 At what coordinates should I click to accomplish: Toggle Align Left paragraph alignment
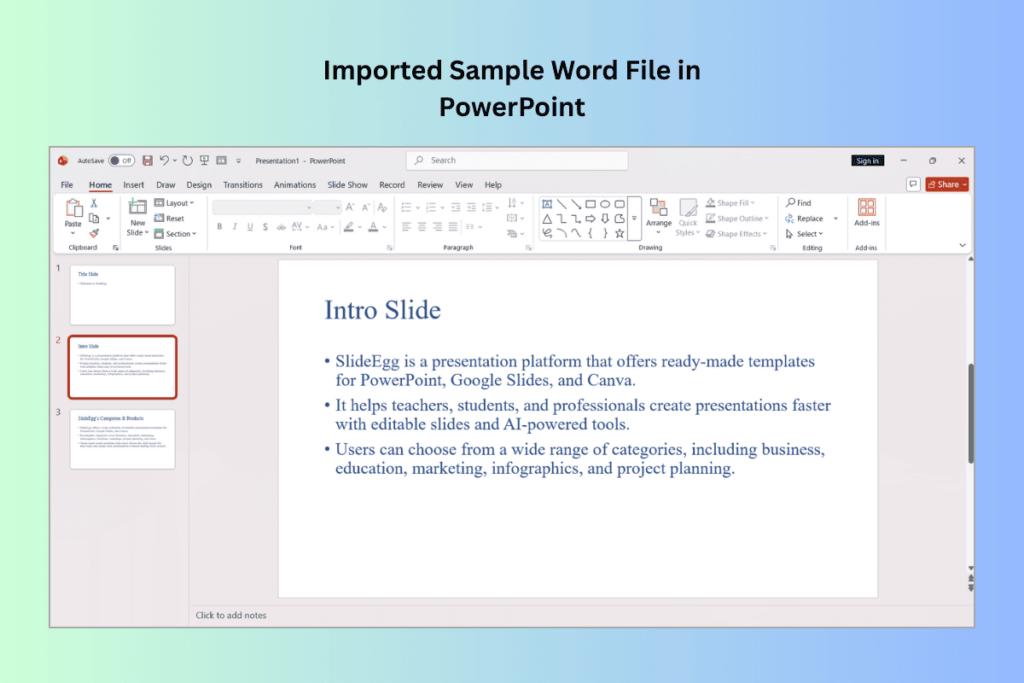[406, 227]
